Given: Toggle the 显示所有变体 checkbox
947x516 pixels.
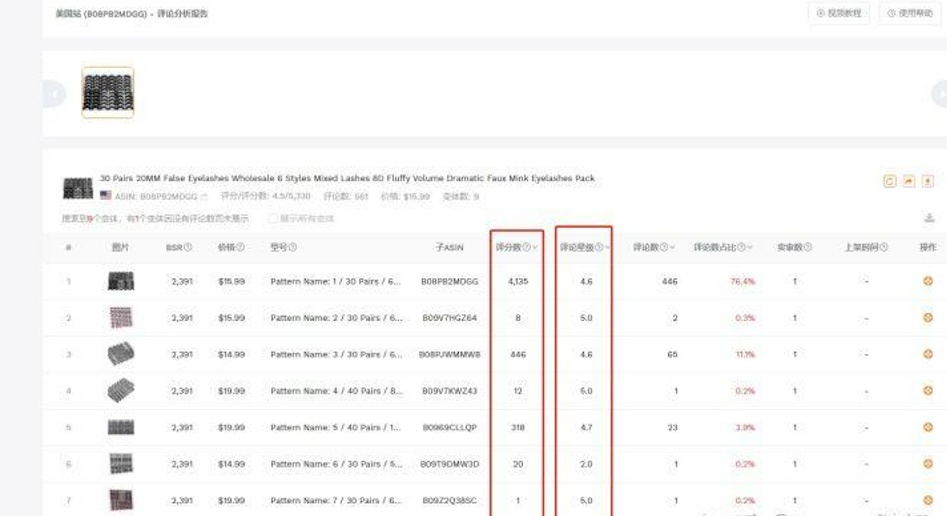Looking at the screenshot, I should (x=273, y=218).
